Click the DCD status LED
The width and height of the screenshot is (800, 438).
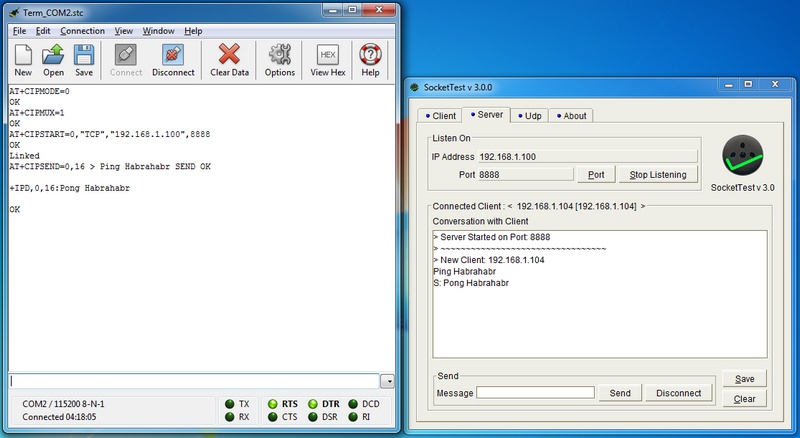353,404
